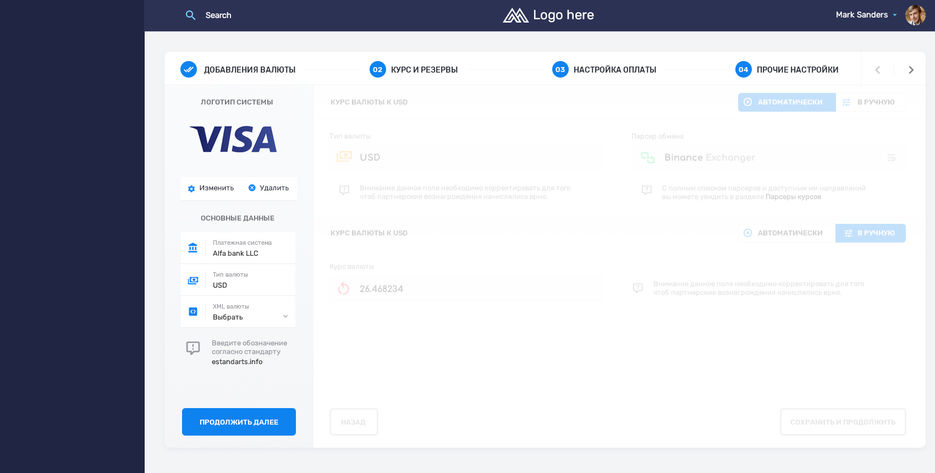Go to step 02 Курс и резервы
The width and height of the screenshot is (935, 473).
pos(414,70)
